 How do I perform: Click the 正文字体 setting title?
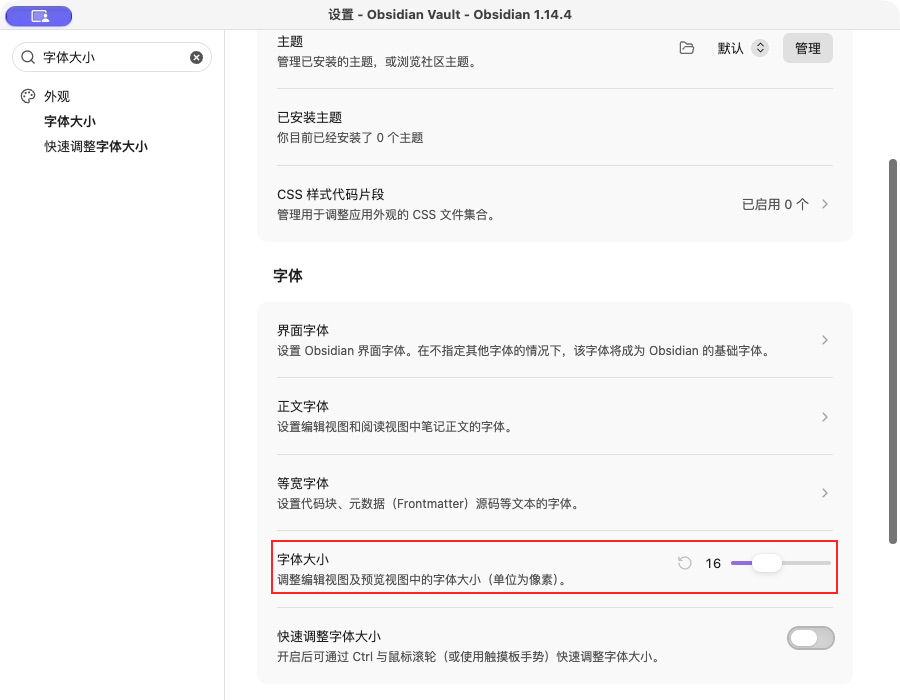pos(303,407)
